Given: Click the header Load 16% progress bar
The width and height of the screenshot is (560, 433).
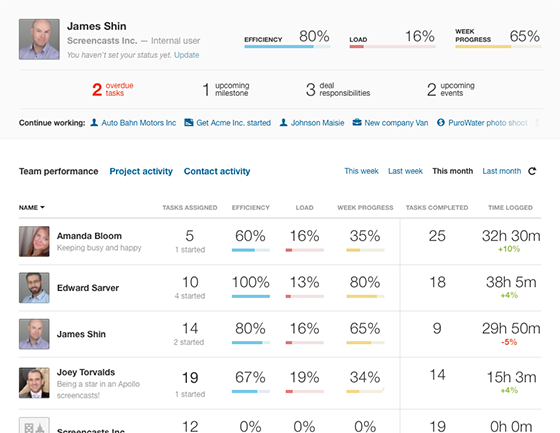Looking at the screenshot, I should tap(392, 46).
